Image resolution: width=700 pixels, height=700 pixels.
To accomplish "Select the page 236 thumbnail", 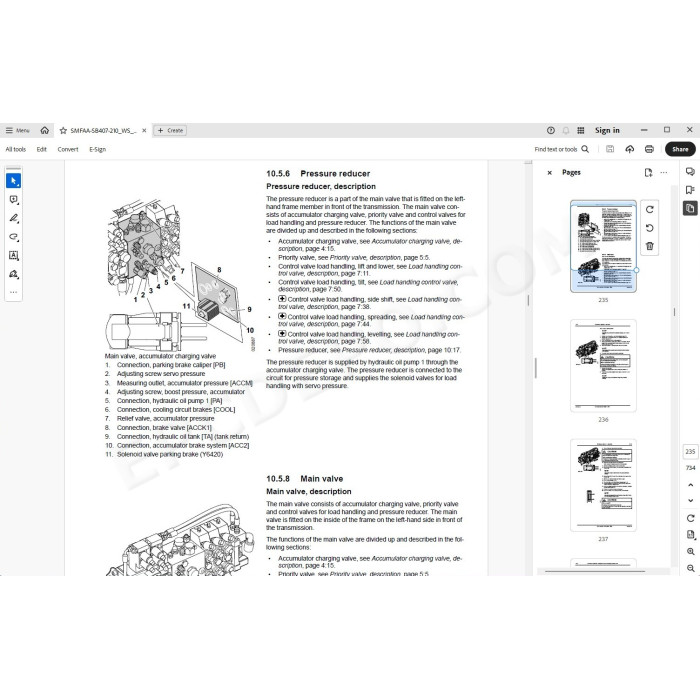I will [603, 366].
